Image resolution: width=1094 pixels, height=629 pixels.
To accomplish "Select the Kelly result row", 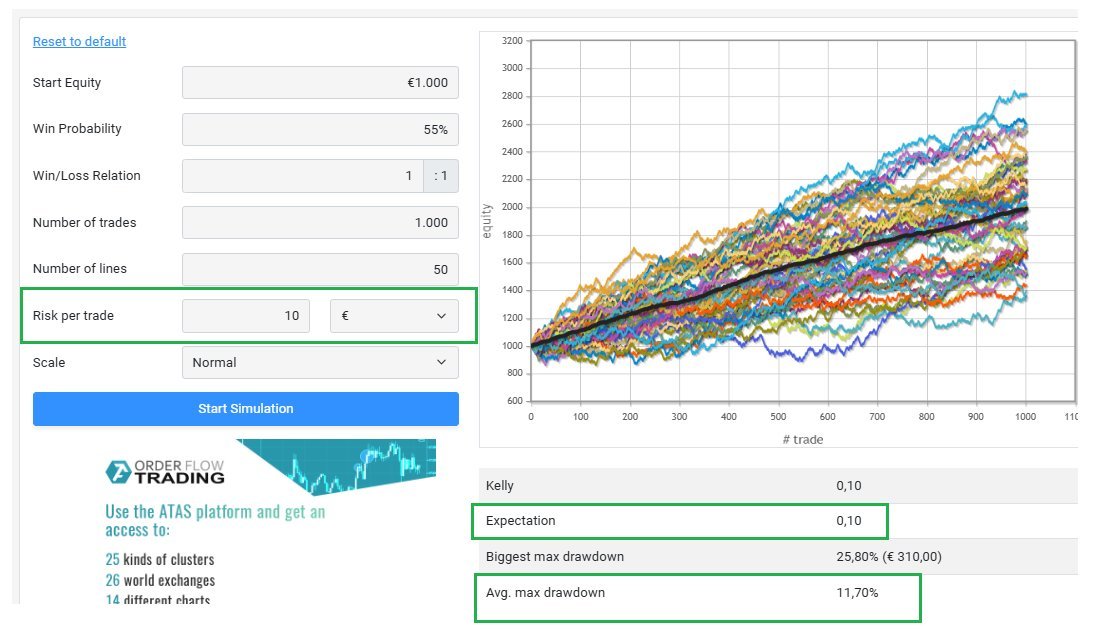I will [x=778, y=485].
